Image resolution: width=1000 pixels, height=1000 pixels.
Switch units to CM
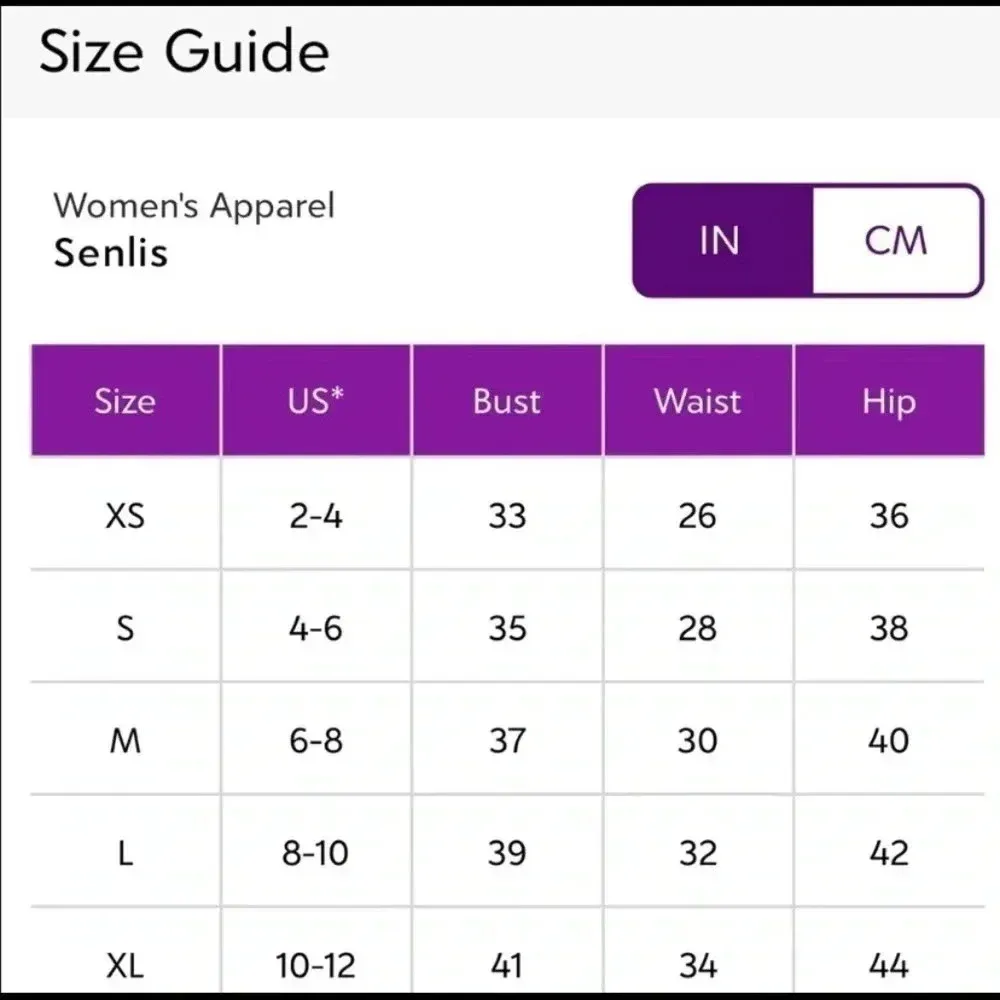896,241
